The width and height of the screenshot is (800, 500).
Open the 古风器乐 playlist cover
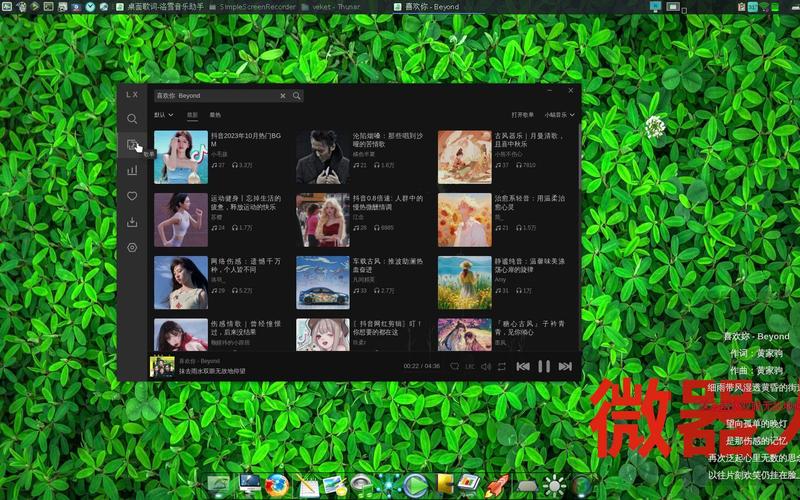coord(465,157)
